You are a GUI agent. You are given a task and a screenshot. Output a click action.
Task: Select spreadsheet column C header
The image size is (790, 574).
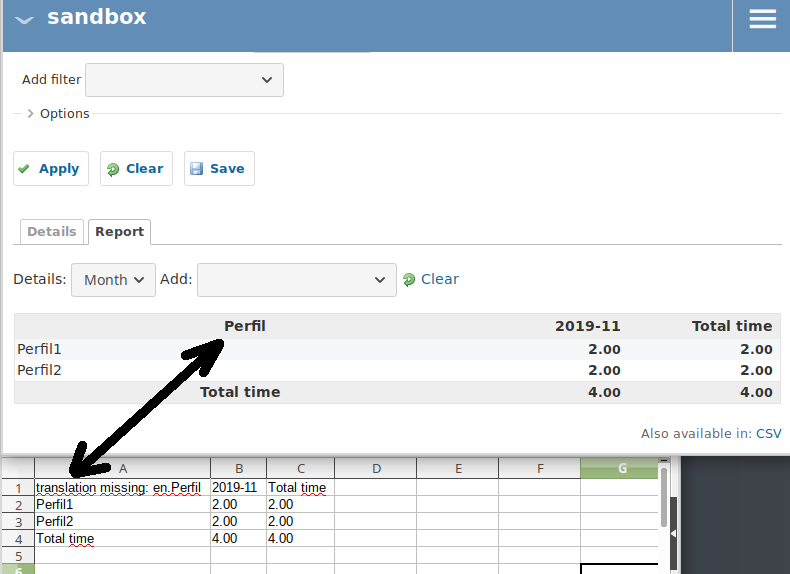click(x=300, y=468)
